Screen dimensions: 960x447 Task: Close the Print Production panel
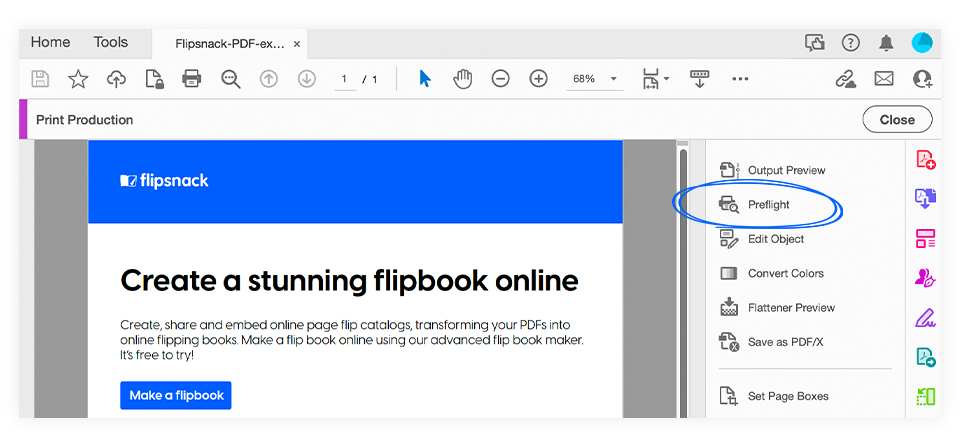click(897, 119)
